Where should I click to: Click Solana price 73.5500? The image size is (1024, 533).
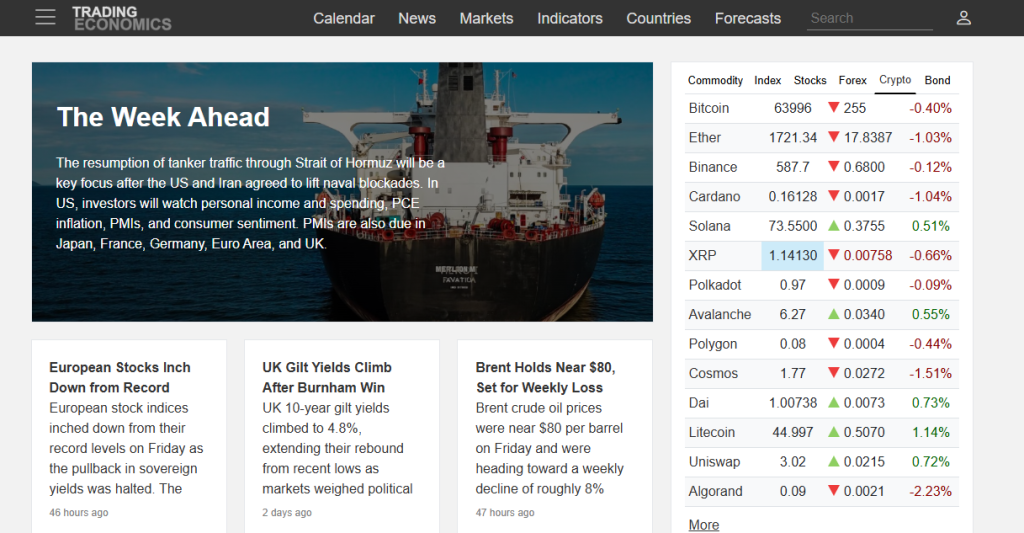pos(793,226)
